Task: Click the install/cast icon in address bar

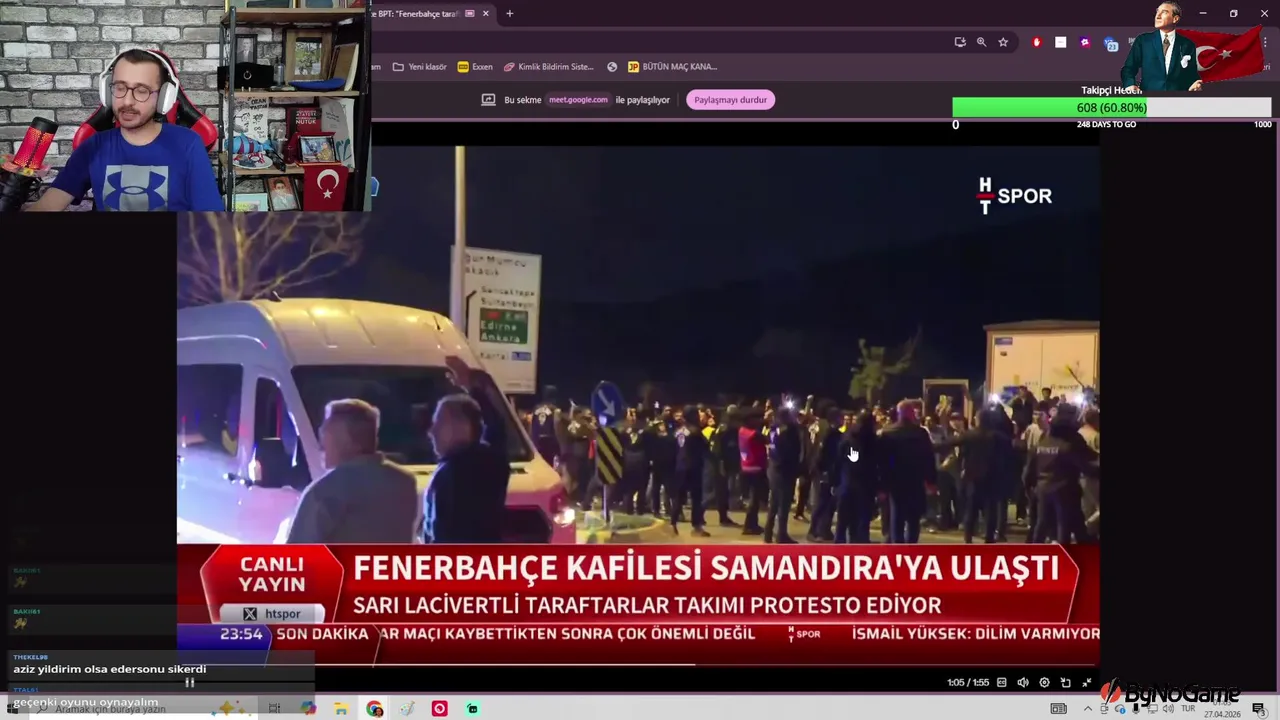Action: (960, 42)
